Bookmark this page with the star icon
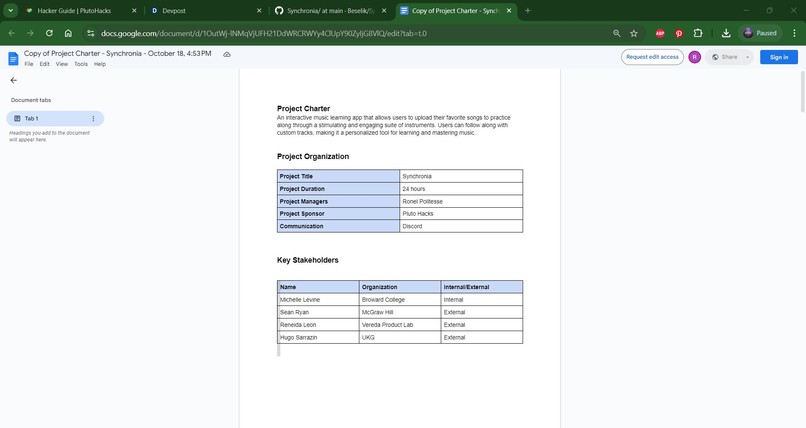Viewport: 806px width, 428px height. click(x=634, y=33)
